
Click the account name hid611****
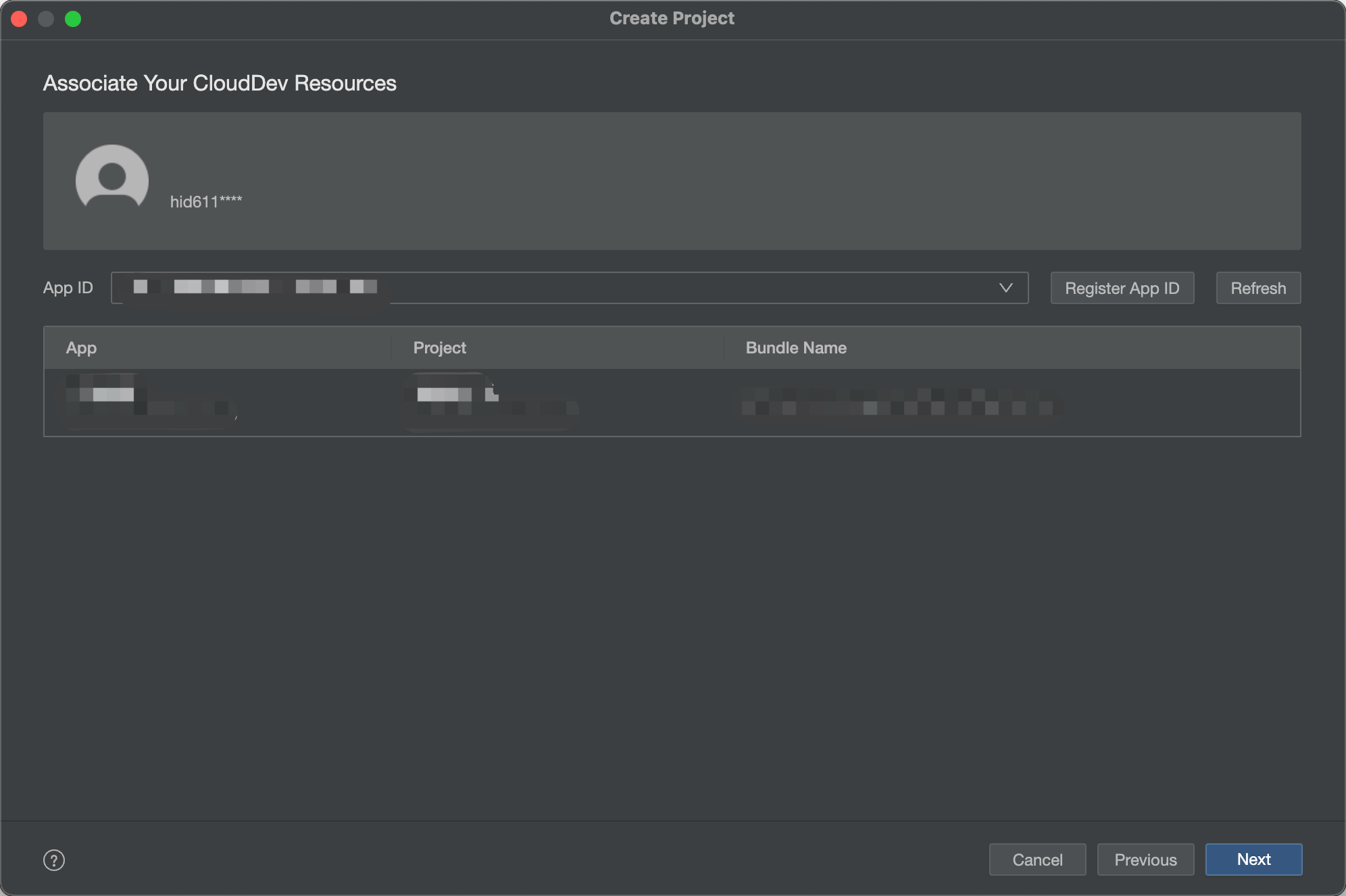(206, 201)
